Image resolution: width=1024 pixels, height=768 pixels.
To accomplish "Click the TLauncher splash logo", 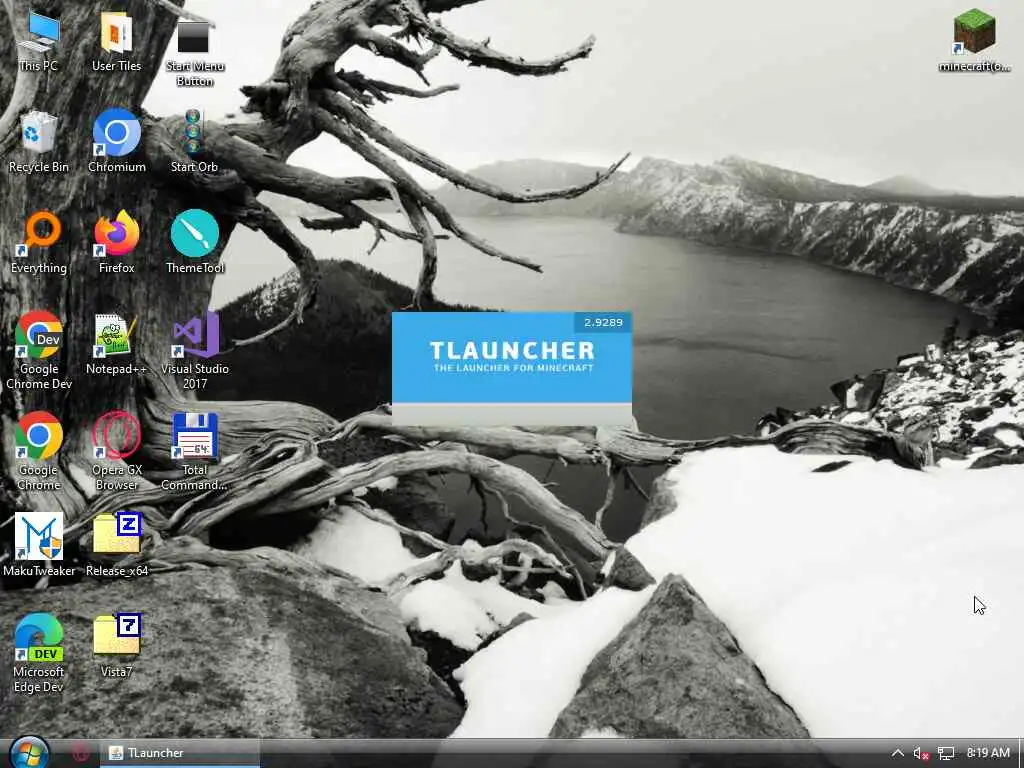I will coord(513,356).
